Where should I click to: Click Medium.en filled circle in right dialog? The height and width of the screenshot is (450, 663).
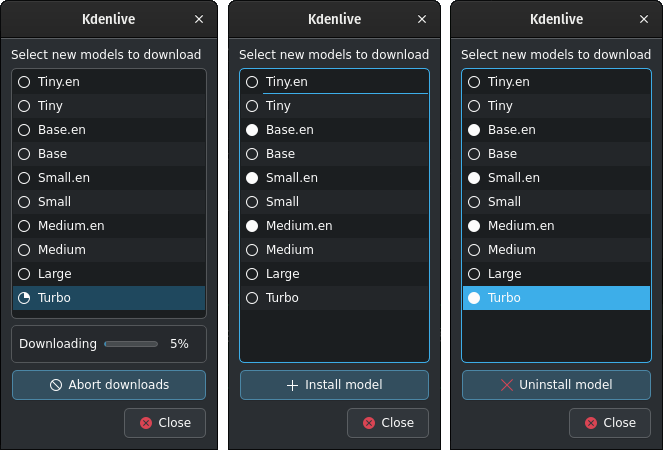click(474, 226)
